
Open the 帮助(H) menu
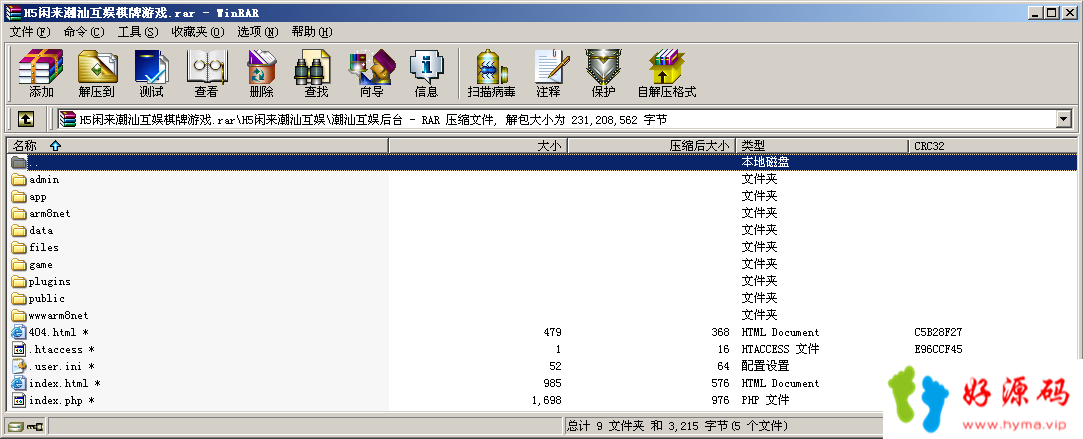[x=312, y=32]
